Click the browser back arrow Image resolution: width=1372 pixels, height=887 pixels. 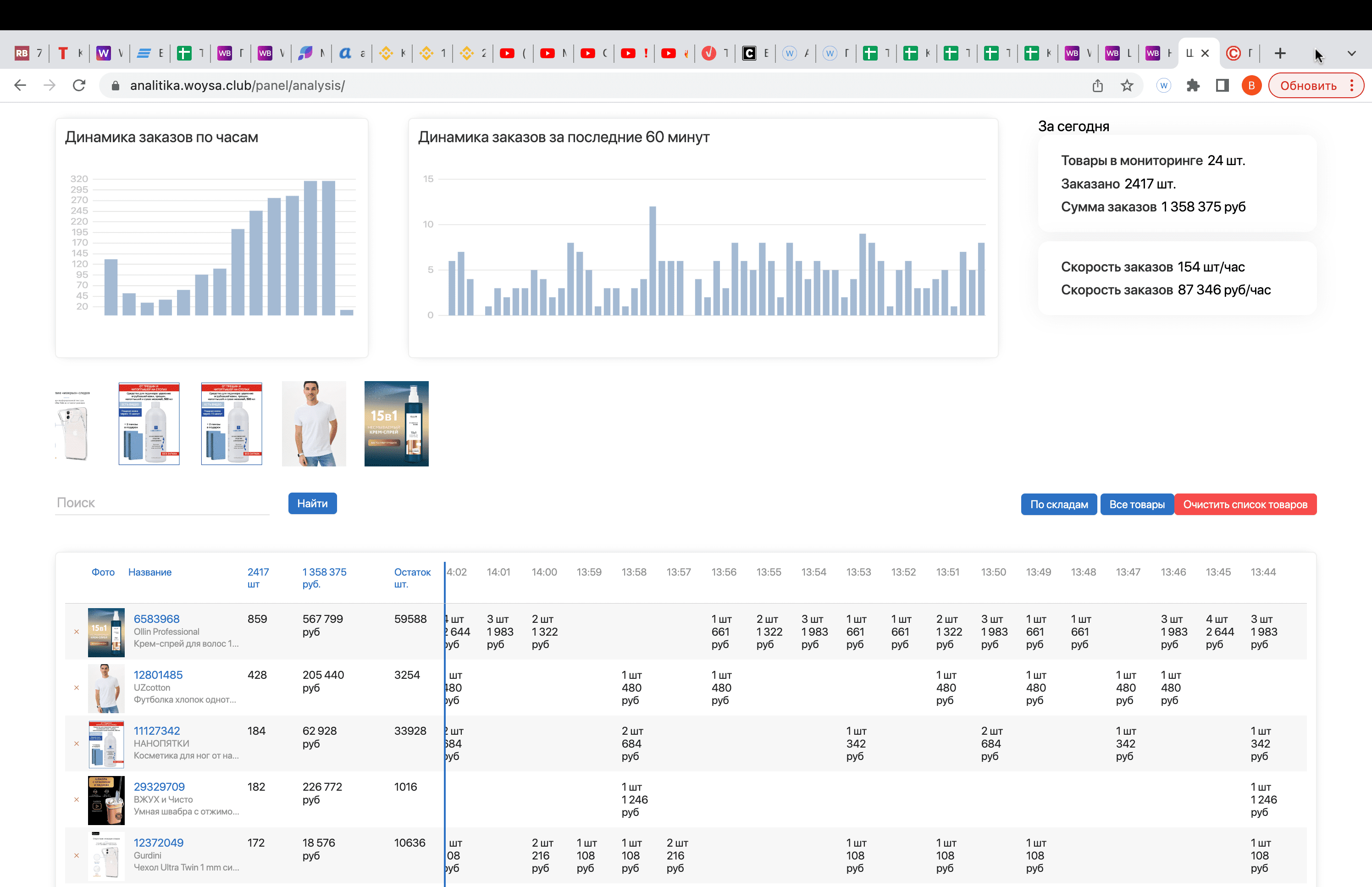pyautogui.click(x=20, y=85)
